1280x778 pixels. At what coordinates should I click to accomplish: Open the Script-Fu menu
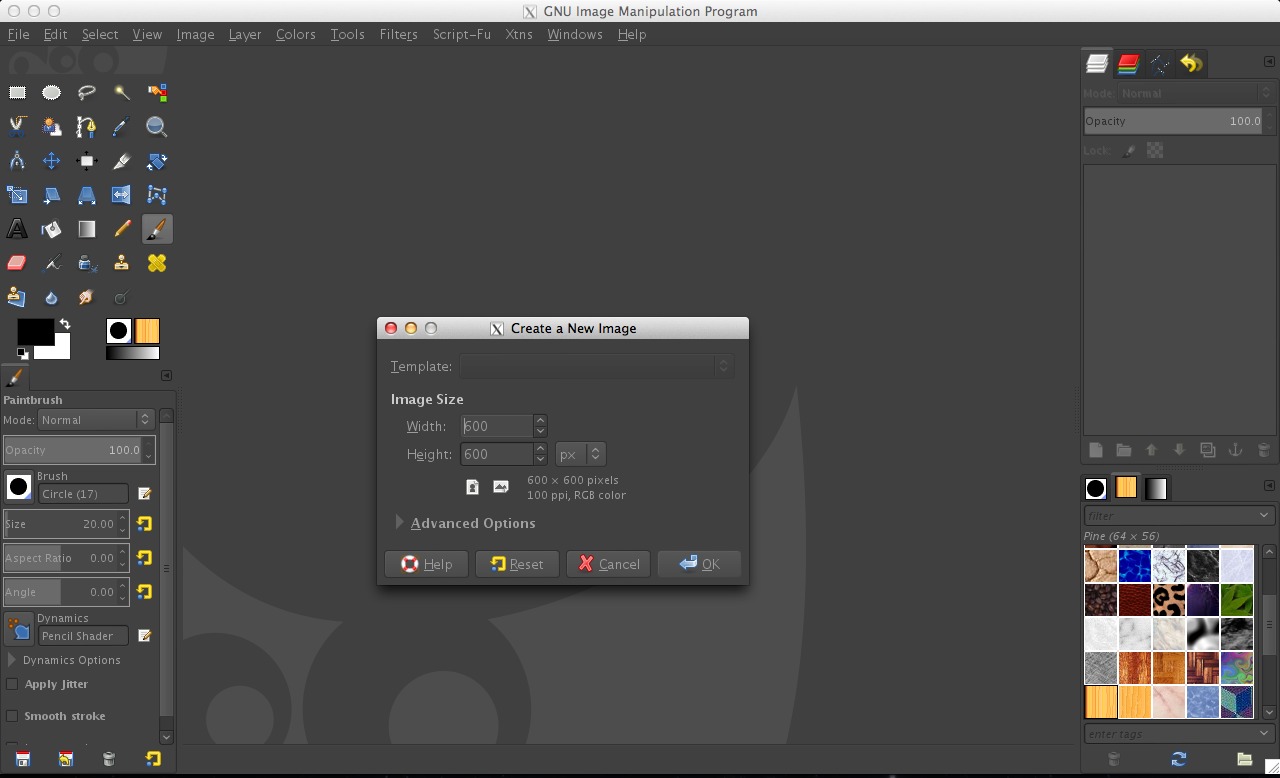pyautogui.click(x=462, y=34)
